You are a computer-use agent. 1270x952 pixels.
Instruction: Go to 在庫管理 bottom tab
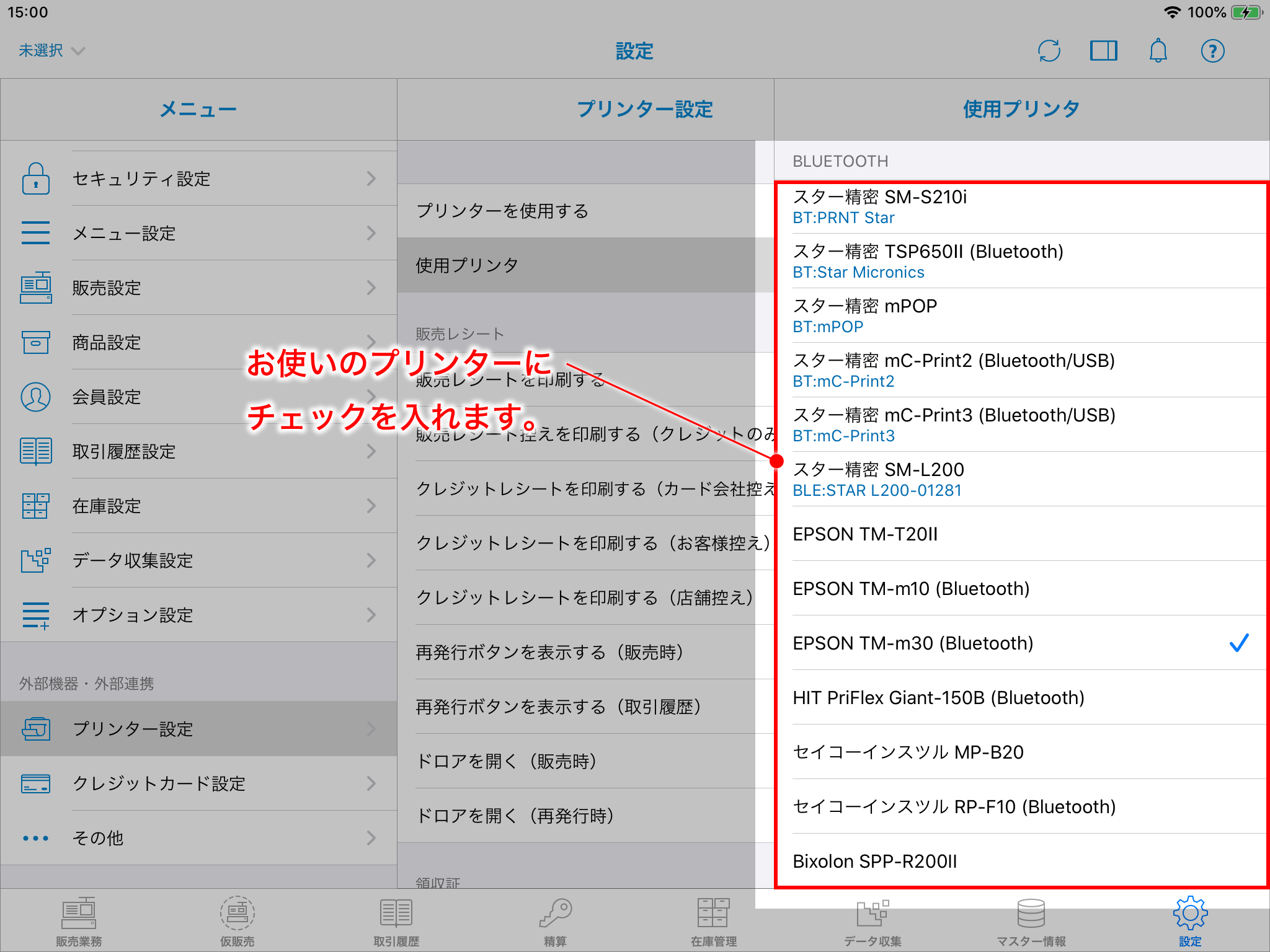(x=714, y=922)
